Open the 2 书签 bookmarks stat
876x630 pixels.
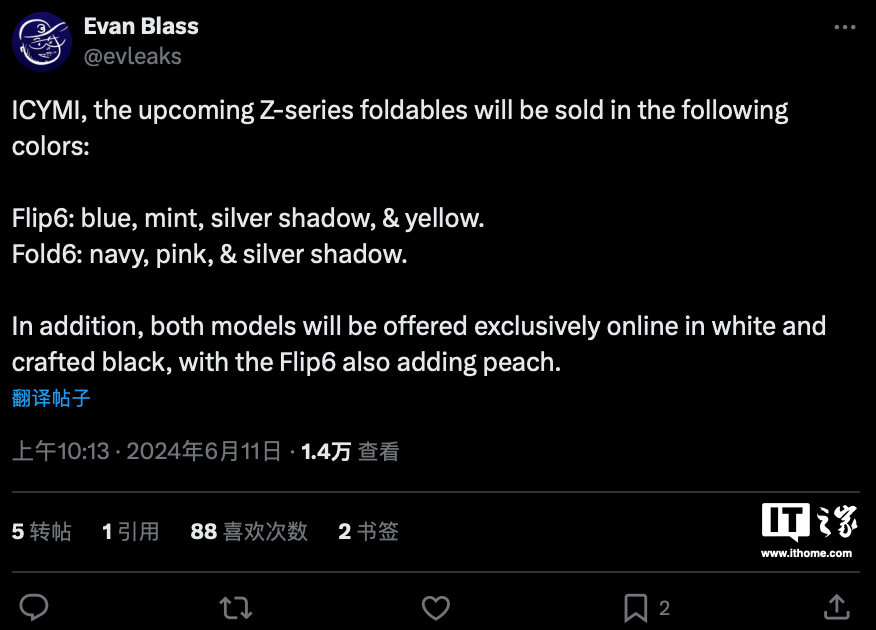[x=368, y=531]
